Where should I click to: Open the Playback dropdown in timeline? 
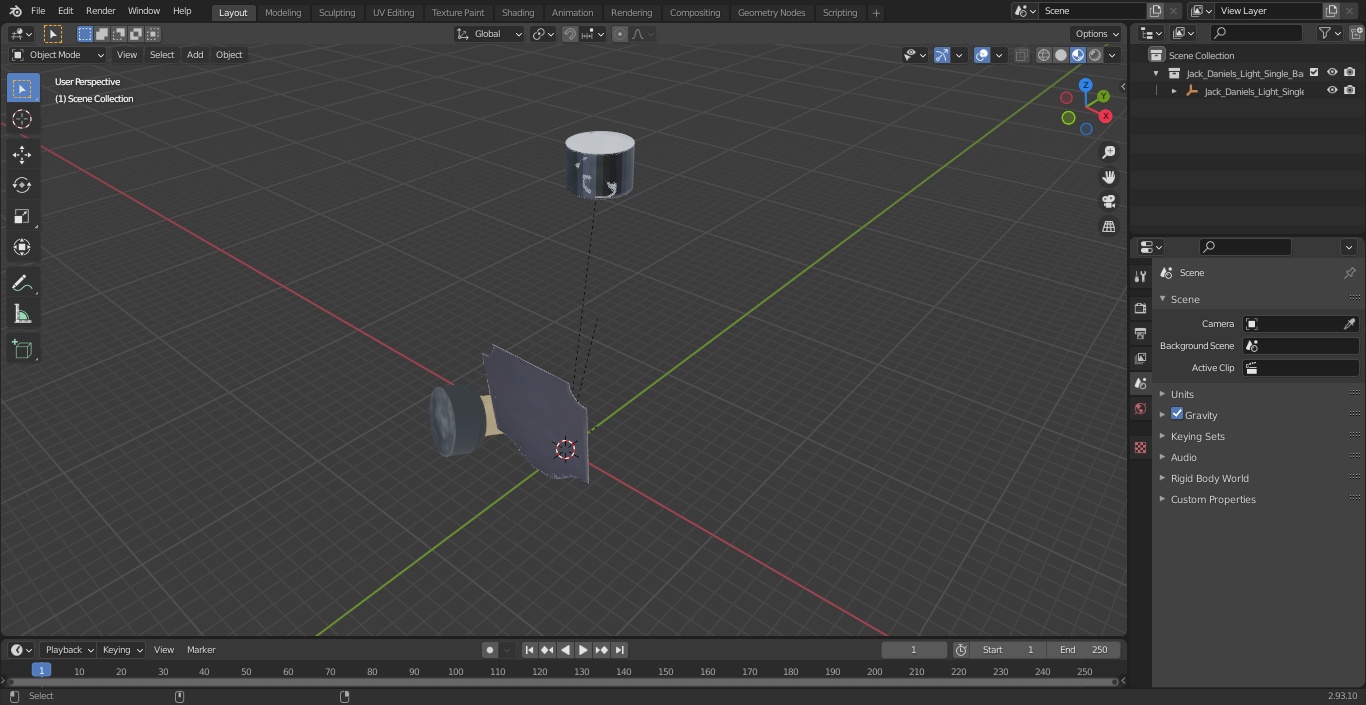click(68, 650)
